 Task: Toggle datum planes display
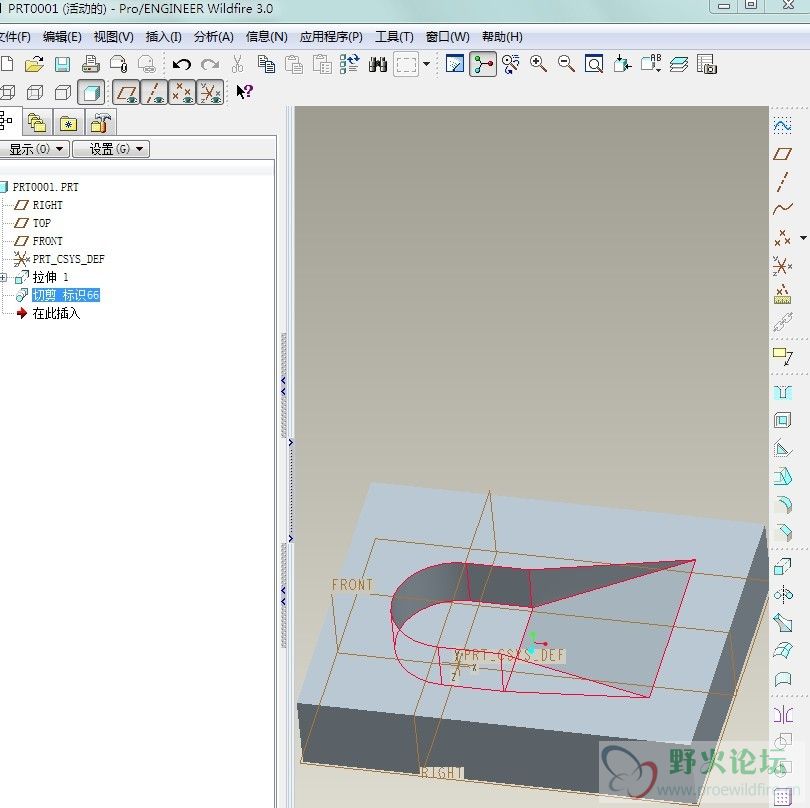tap(126, 92)
